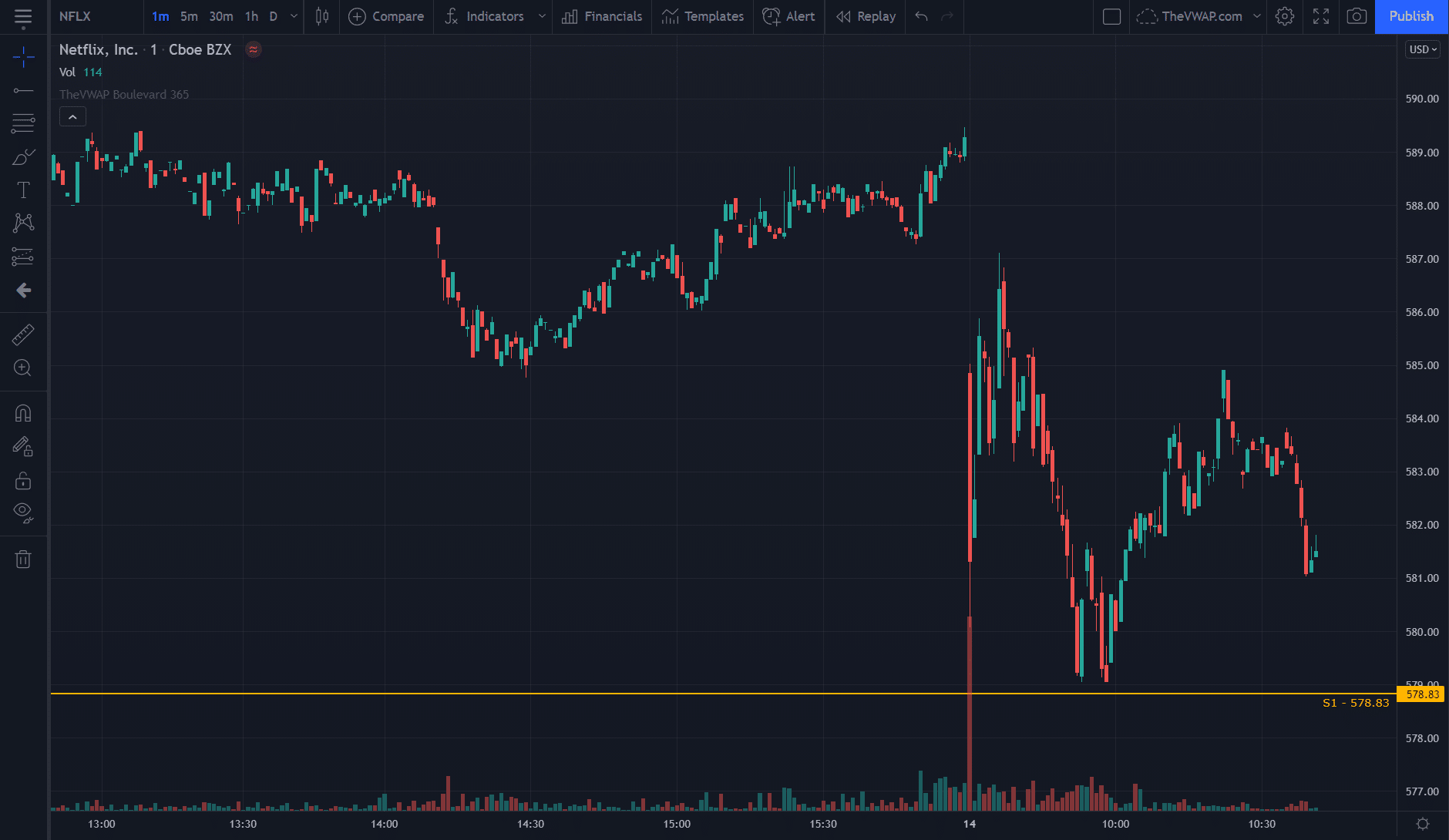Switch to 5m timeframe
This screenshot has height=840, width=1449.
[189, 16]
